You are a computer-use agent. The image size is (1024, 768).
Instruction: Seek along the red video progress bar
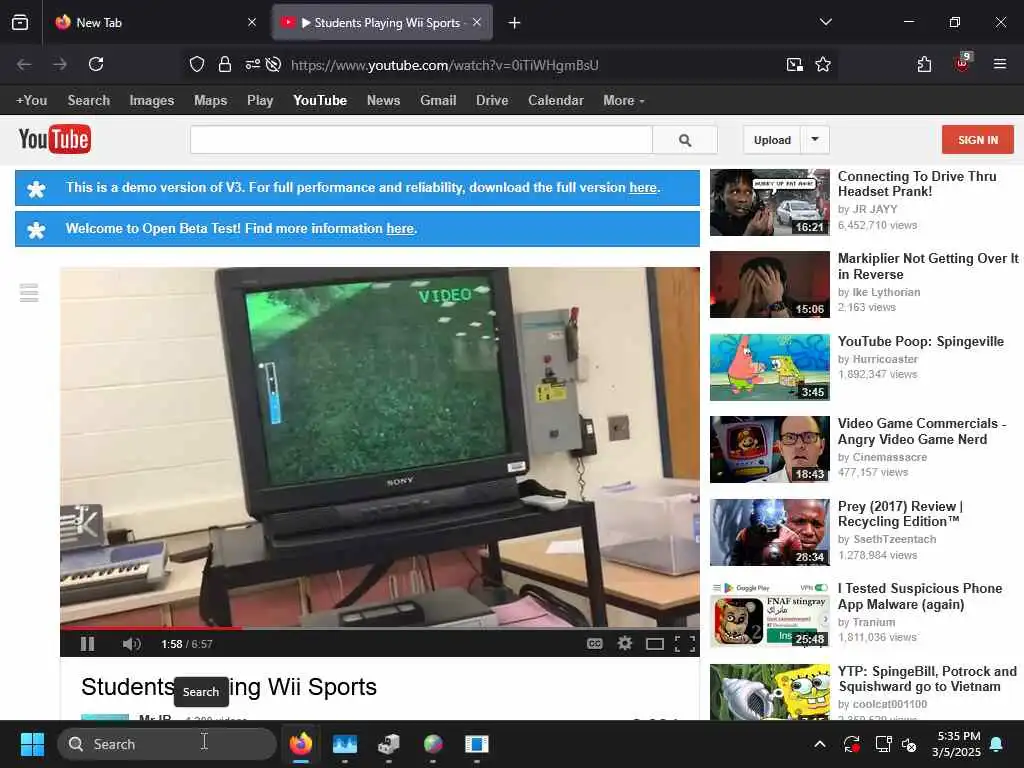pyautogui.click(x=379, y=628)
